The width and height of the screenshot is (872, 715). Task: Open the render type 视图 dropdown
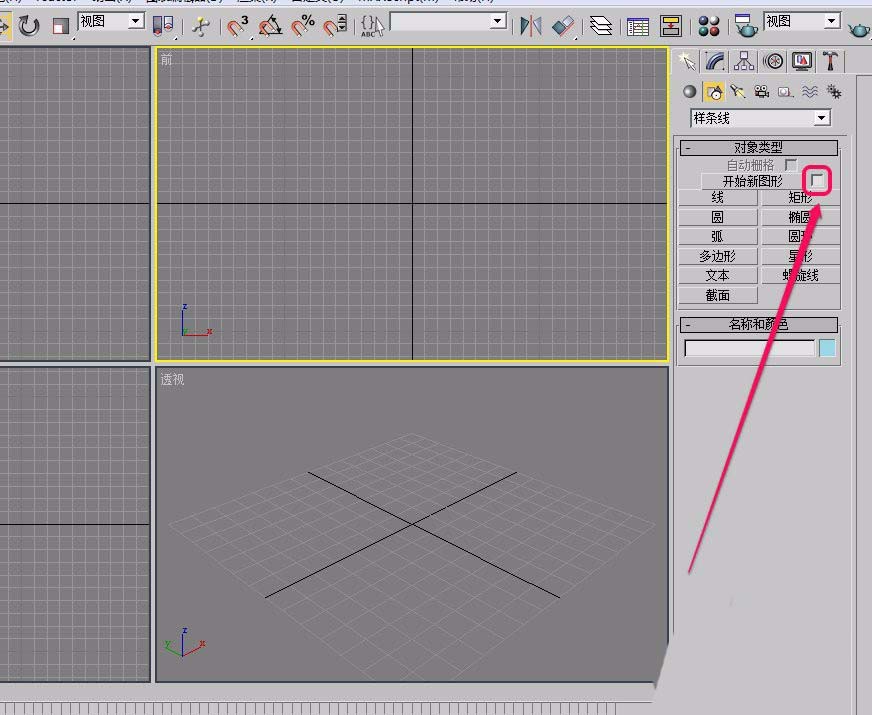(801, 22)
